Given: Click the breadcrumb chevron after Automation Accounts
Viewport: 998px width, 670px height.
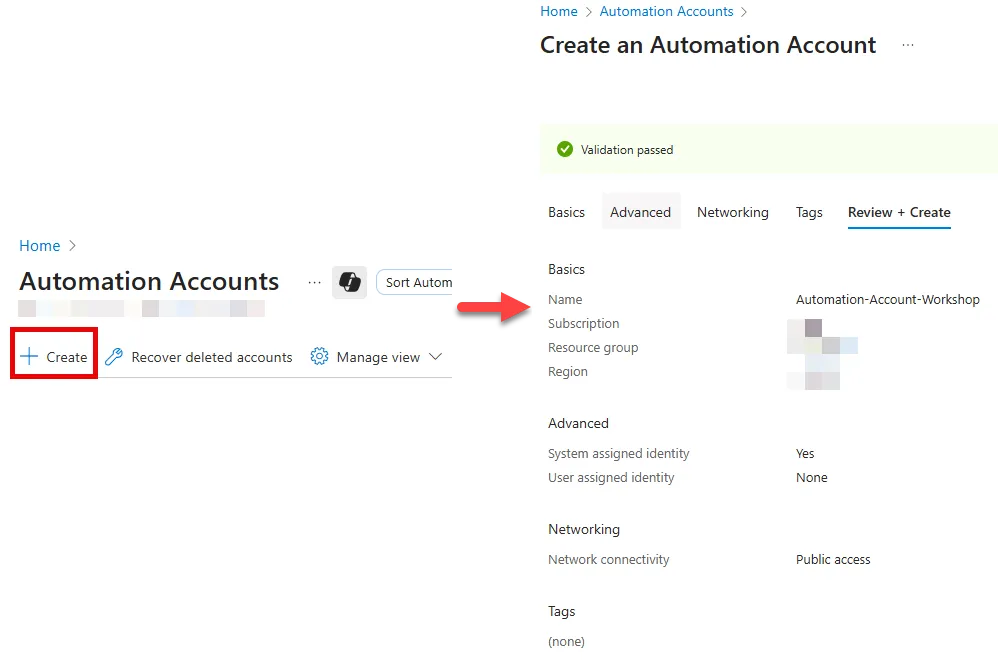Looking at the screenshot, I should click(x=746, y=11).
